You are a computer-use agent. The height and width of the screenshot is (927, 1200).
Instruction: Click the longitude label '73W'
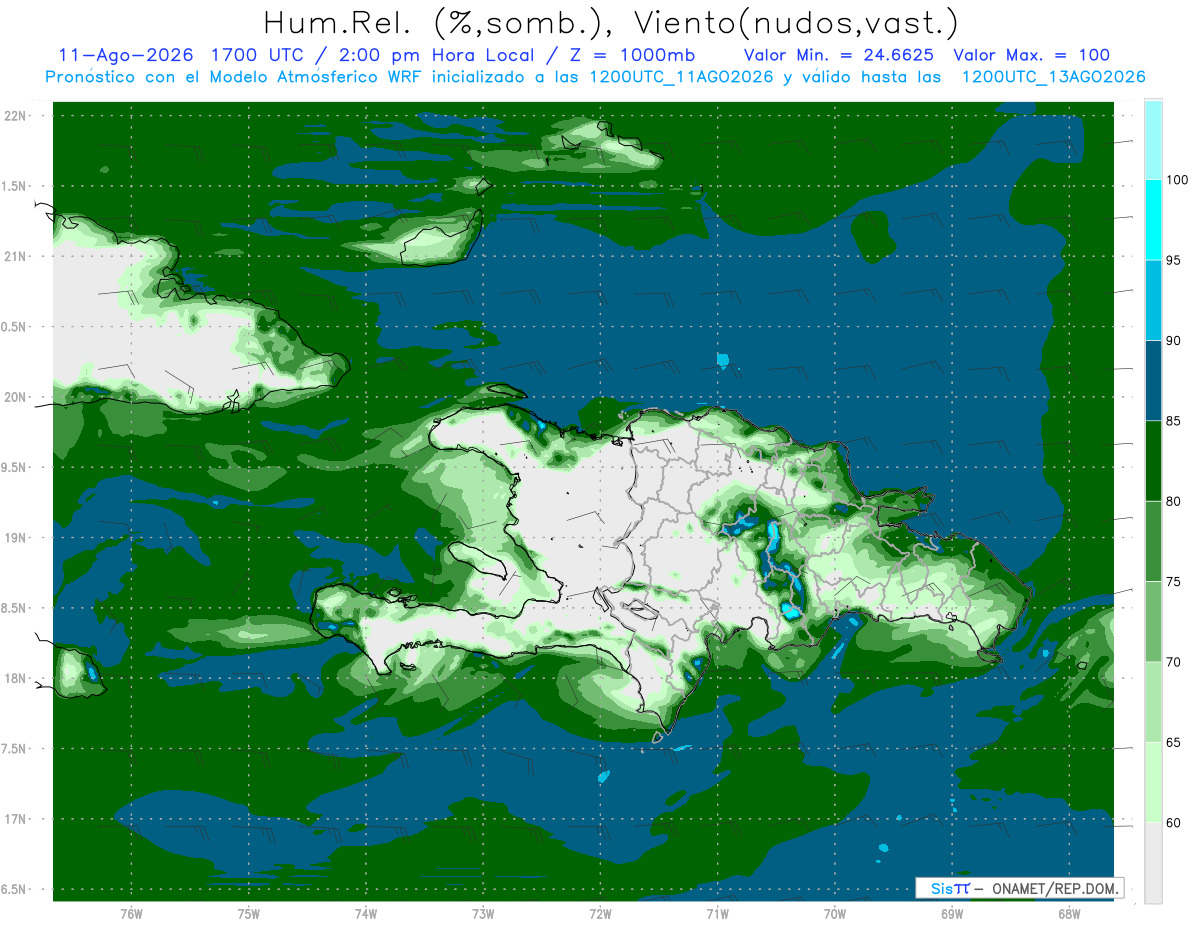[483, 914]
